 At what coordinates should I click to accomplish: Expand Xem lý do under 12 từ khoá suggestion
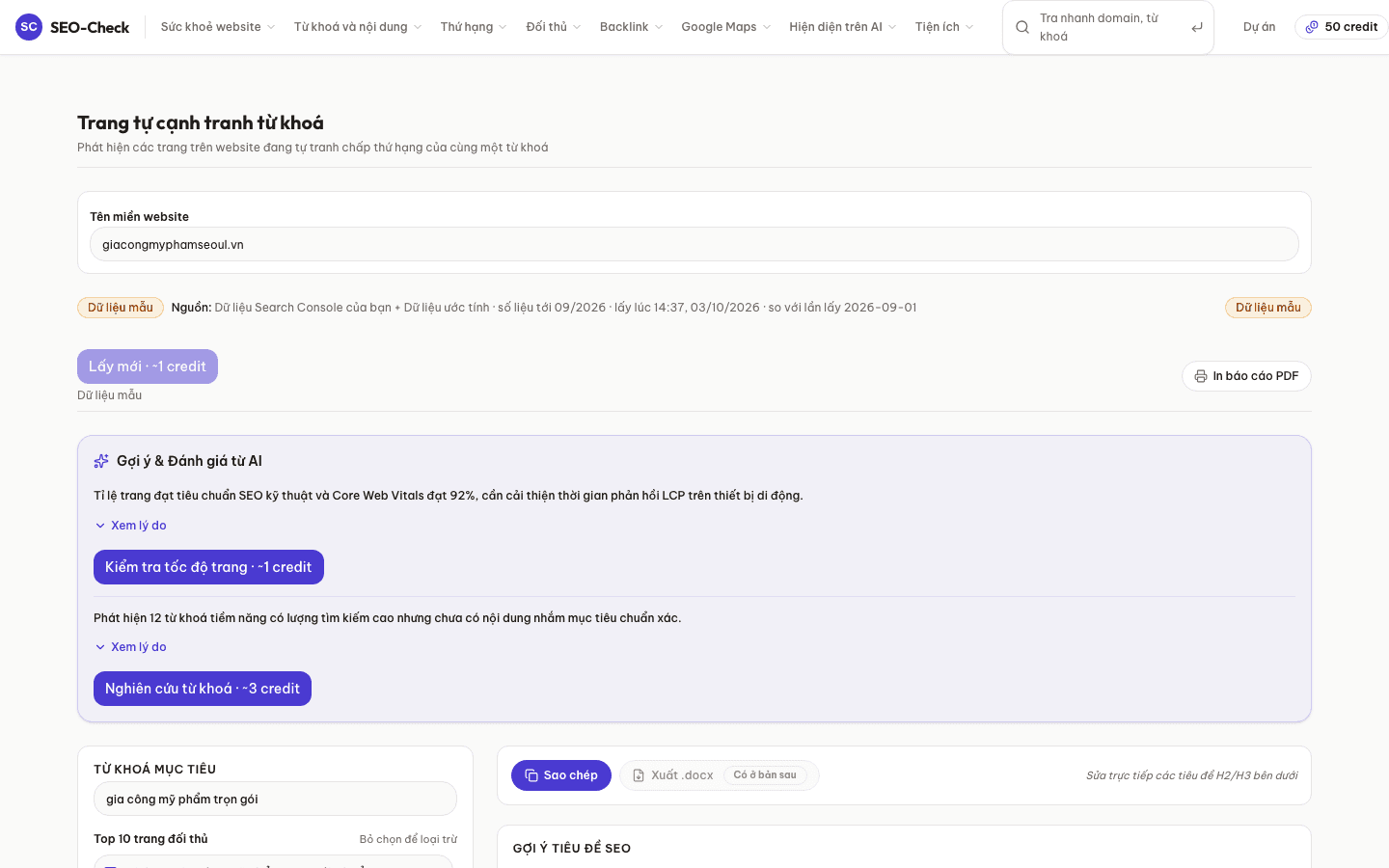click(130, 647)
